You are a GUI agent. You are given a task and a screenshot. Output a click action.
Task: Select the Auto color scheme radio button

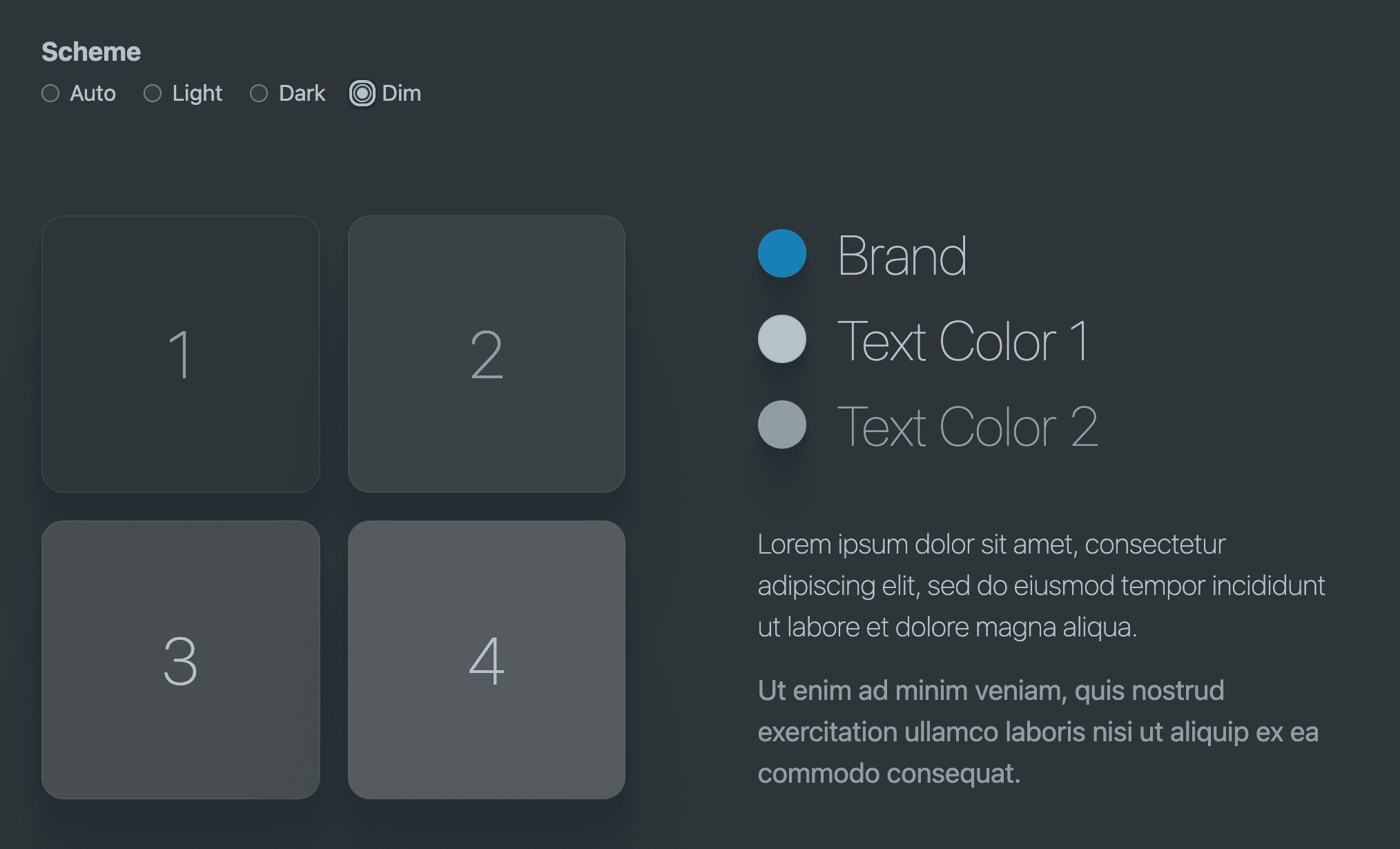(x=50, y=94)
